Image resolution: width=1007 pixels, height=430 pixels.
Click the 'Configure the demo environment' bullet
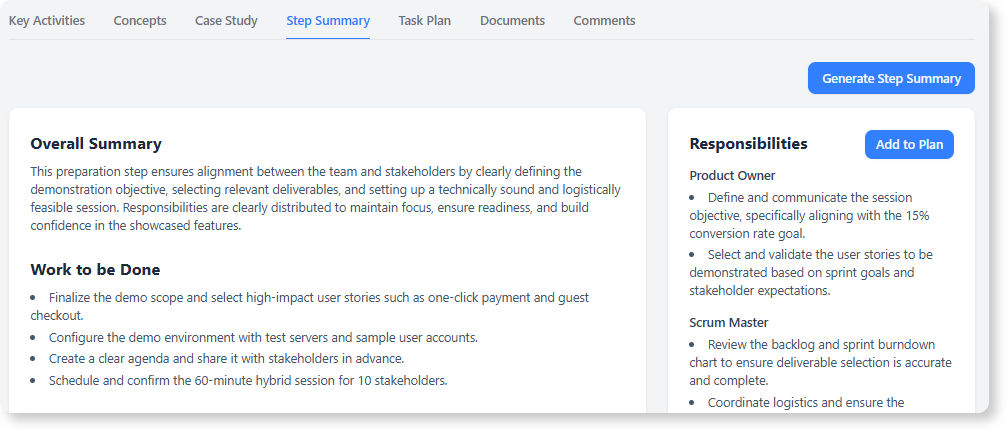(x=264, y=338)
